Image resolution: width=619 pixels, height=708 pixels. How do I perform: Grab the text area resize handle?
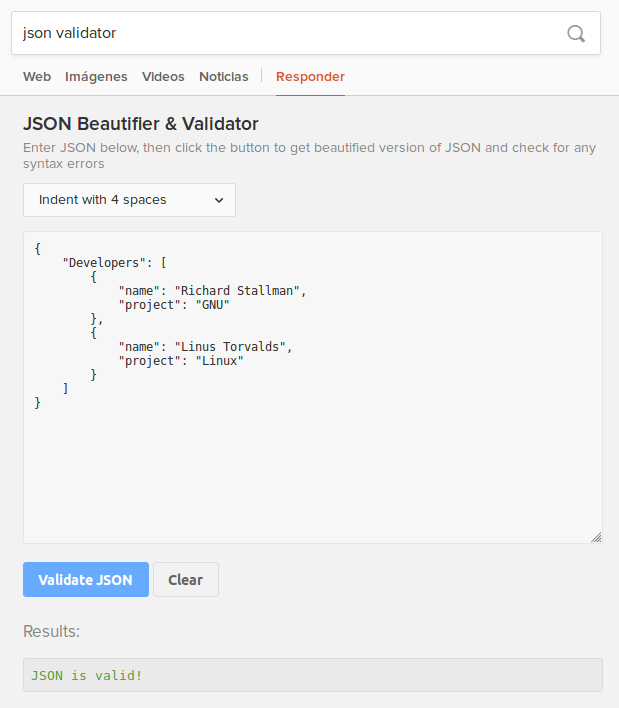pyautogui.click(x=596, y=537)
